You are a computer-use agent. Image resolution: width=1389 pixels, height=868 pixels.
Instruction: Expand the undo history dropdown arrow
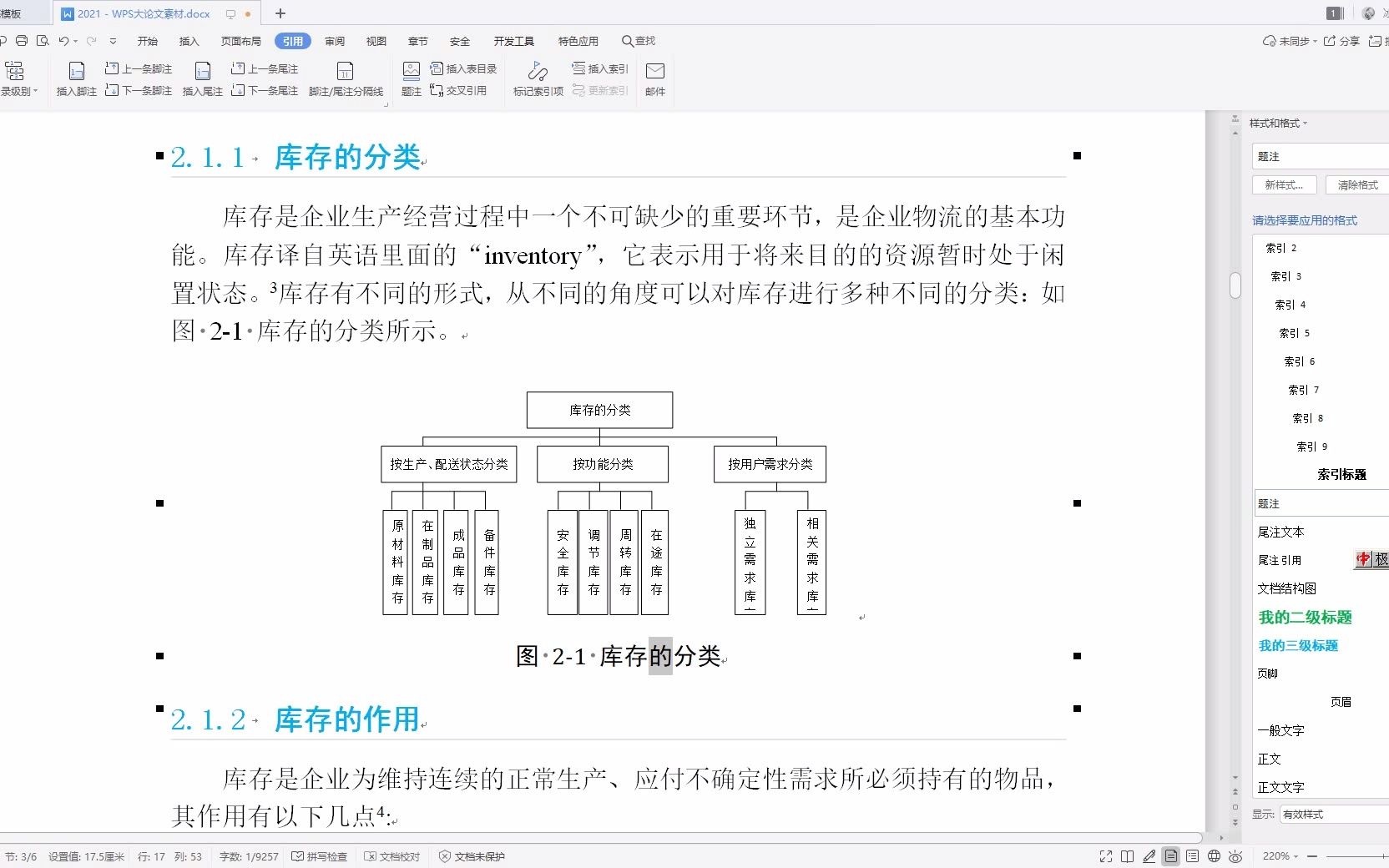pos(75,41)
